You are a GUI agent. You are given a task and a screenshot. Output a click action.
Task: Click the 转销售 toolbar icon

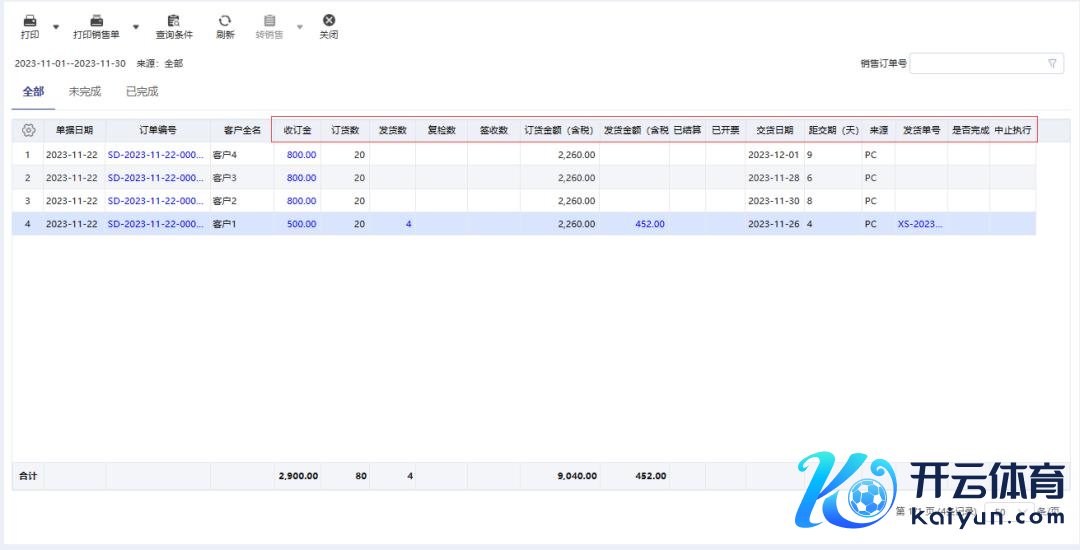269,21
